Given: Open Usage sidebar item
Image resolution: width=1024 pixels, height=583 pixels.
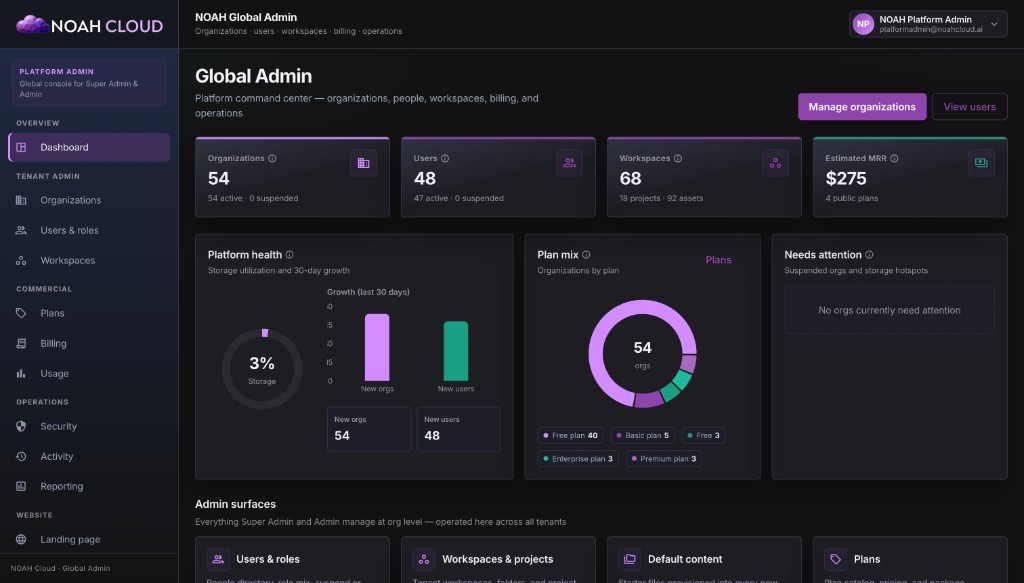Looking at the screenshot, I should point(89,373).
